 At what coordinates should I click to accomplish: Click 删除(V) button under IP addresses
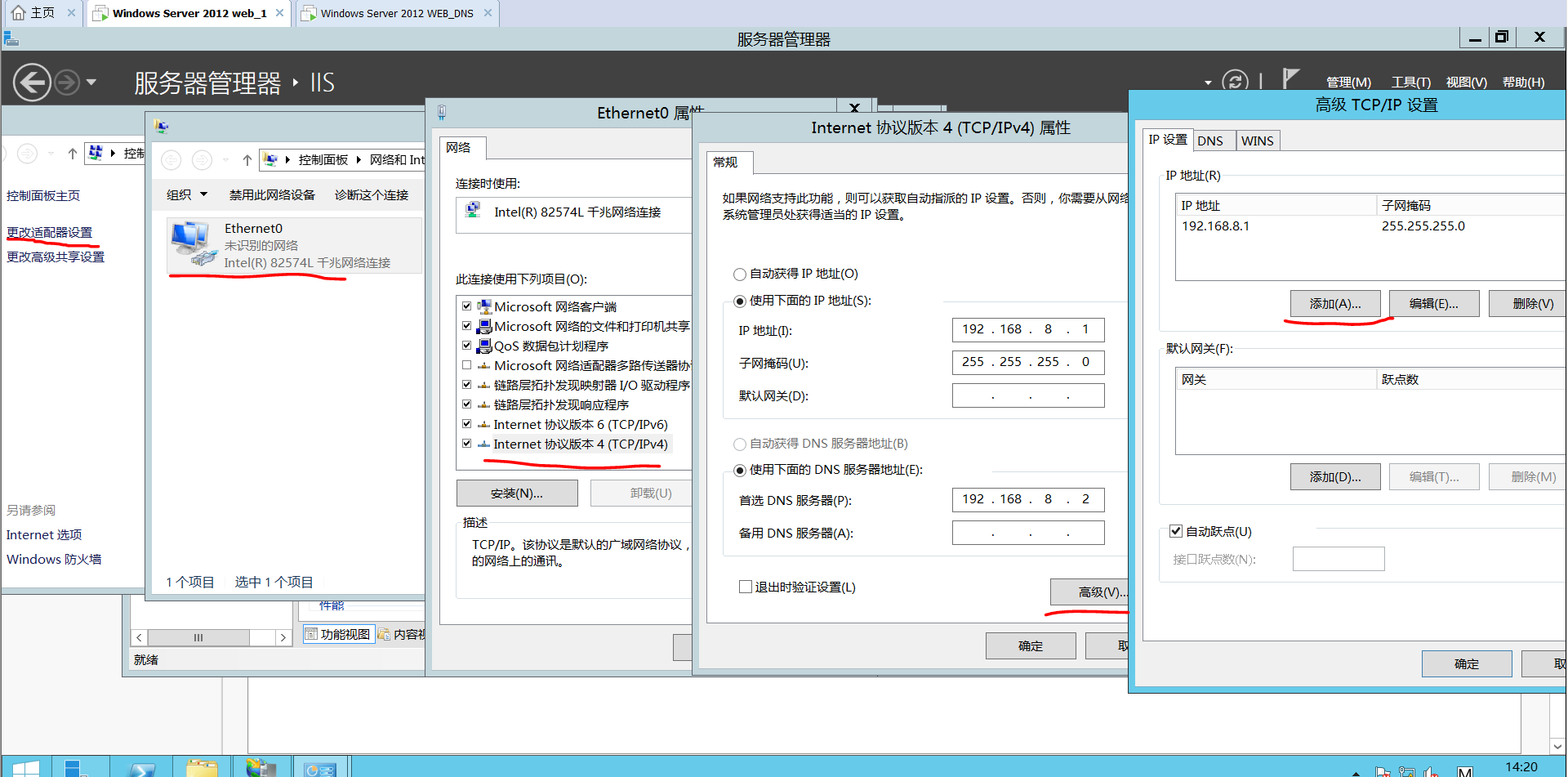1529,304
